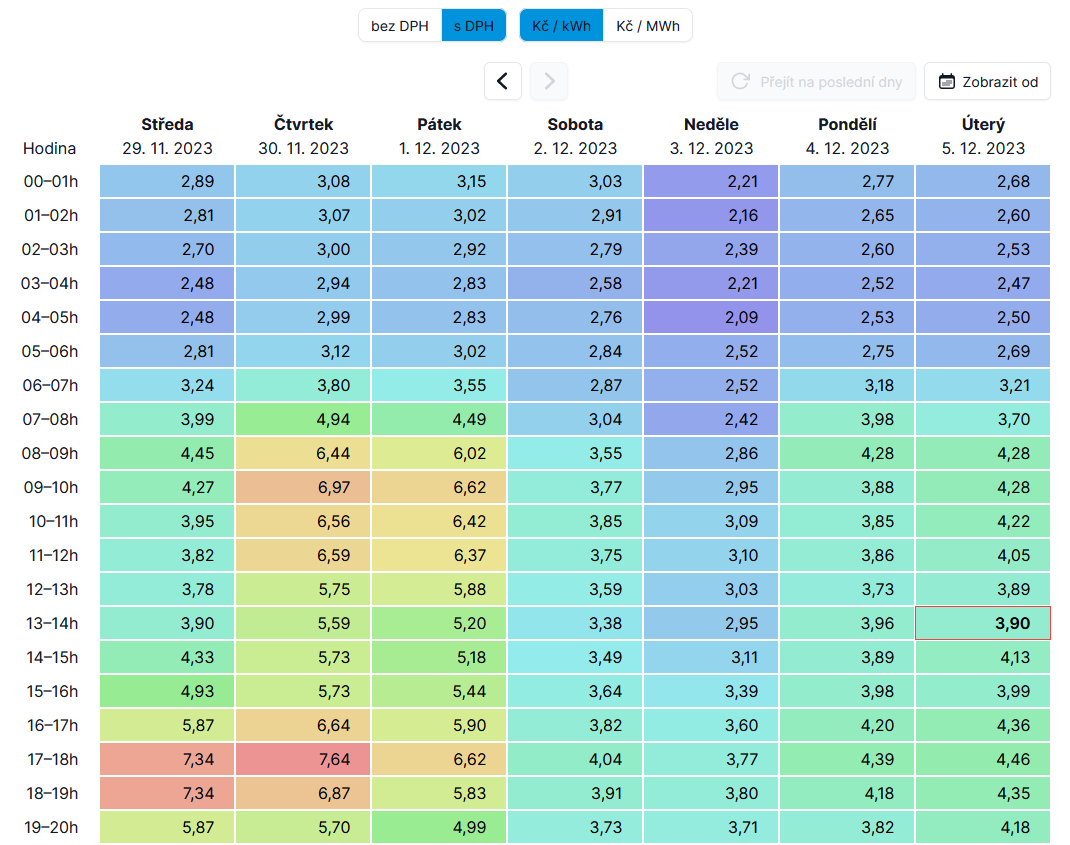The image size is (1070, 845).
Task: Click the Sobota 2. 12. 2023 header
Action: click(x=575, y=136)
